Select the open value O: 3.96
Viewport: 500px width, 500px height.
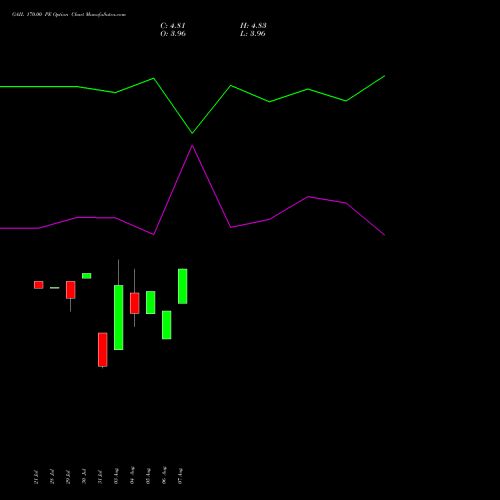pos(173,34)
